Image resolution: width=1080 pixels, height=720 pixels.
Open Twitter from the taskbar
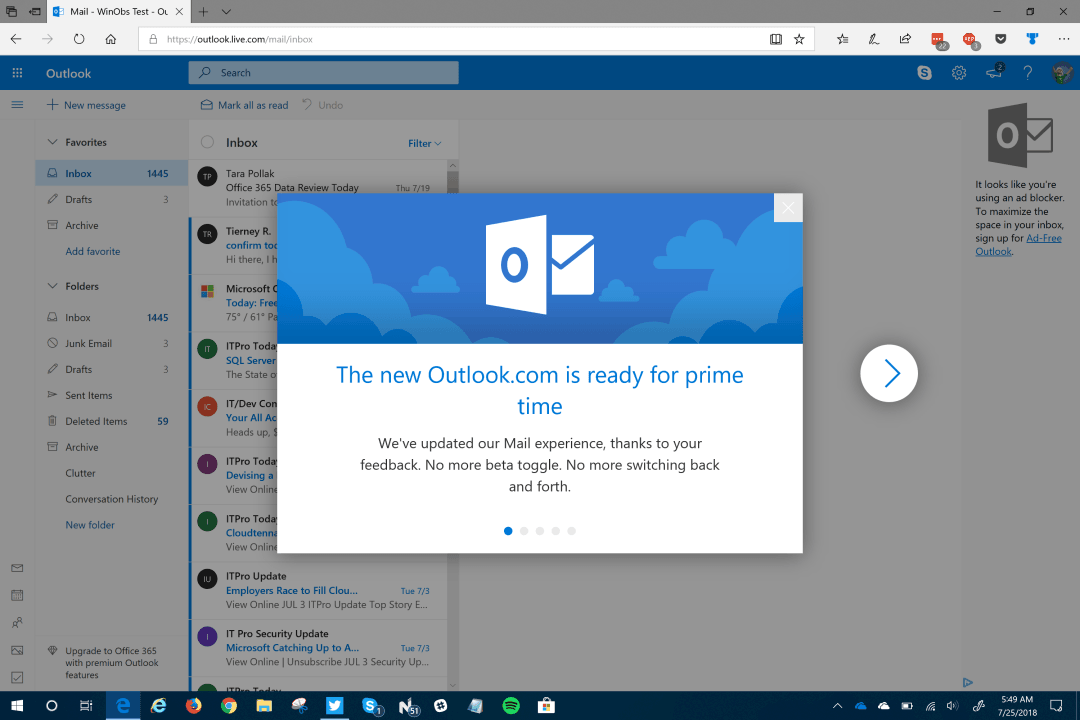[x=335, y=706]
